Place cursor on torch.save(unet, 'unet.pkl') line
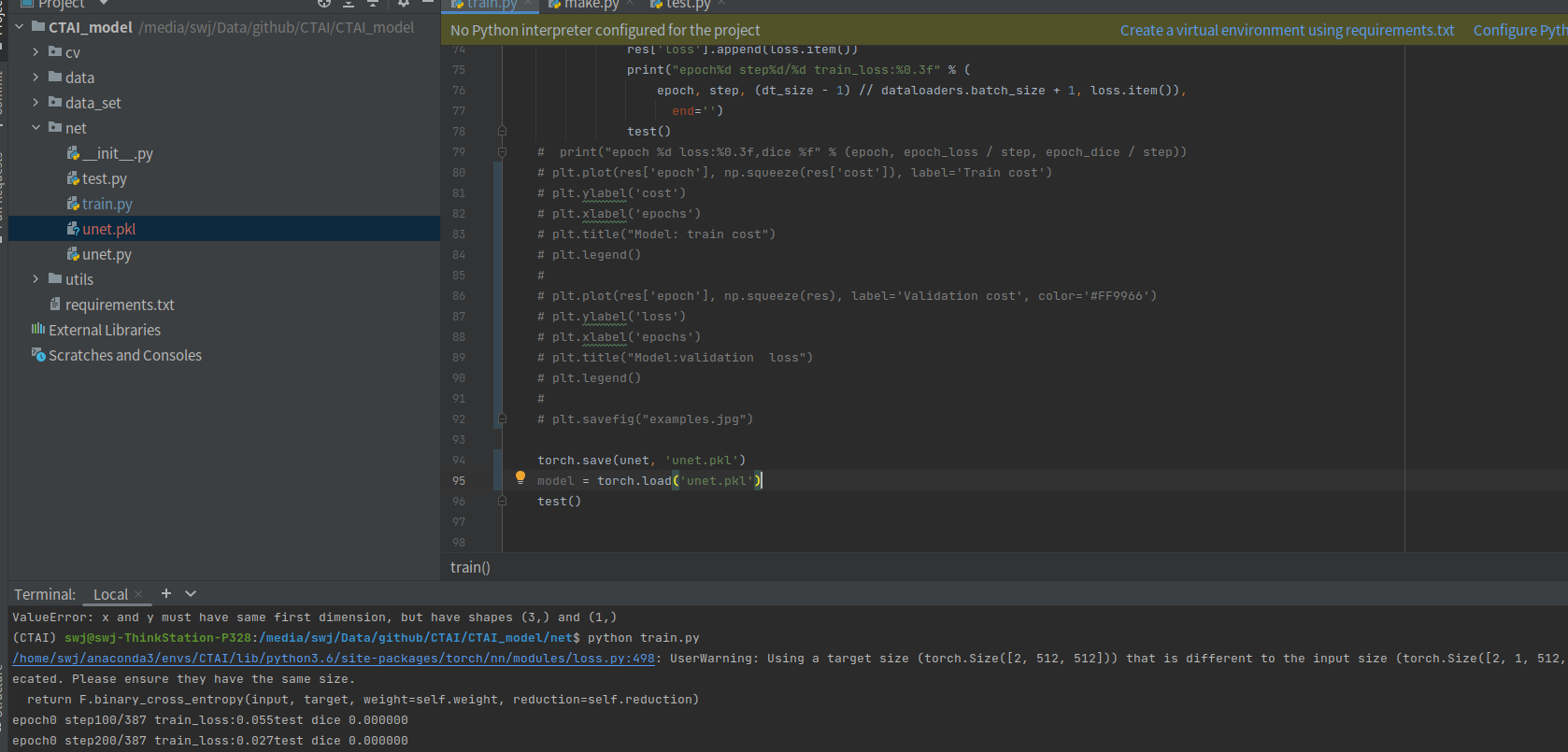The image size is (1568, 752). tap(642, 460)
